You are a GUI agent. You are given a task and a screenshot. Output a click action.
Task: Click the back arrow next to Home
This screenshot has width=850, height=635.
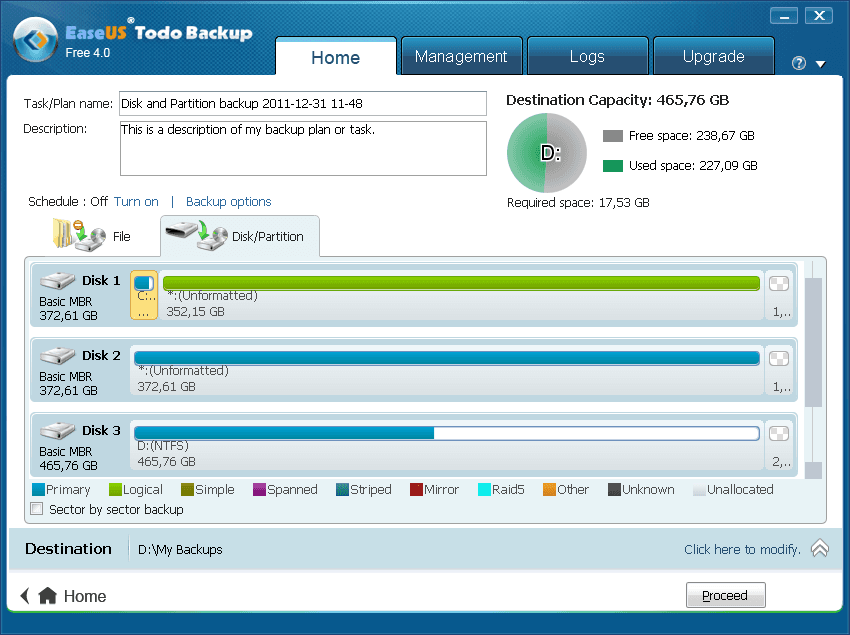click(23, 595)
